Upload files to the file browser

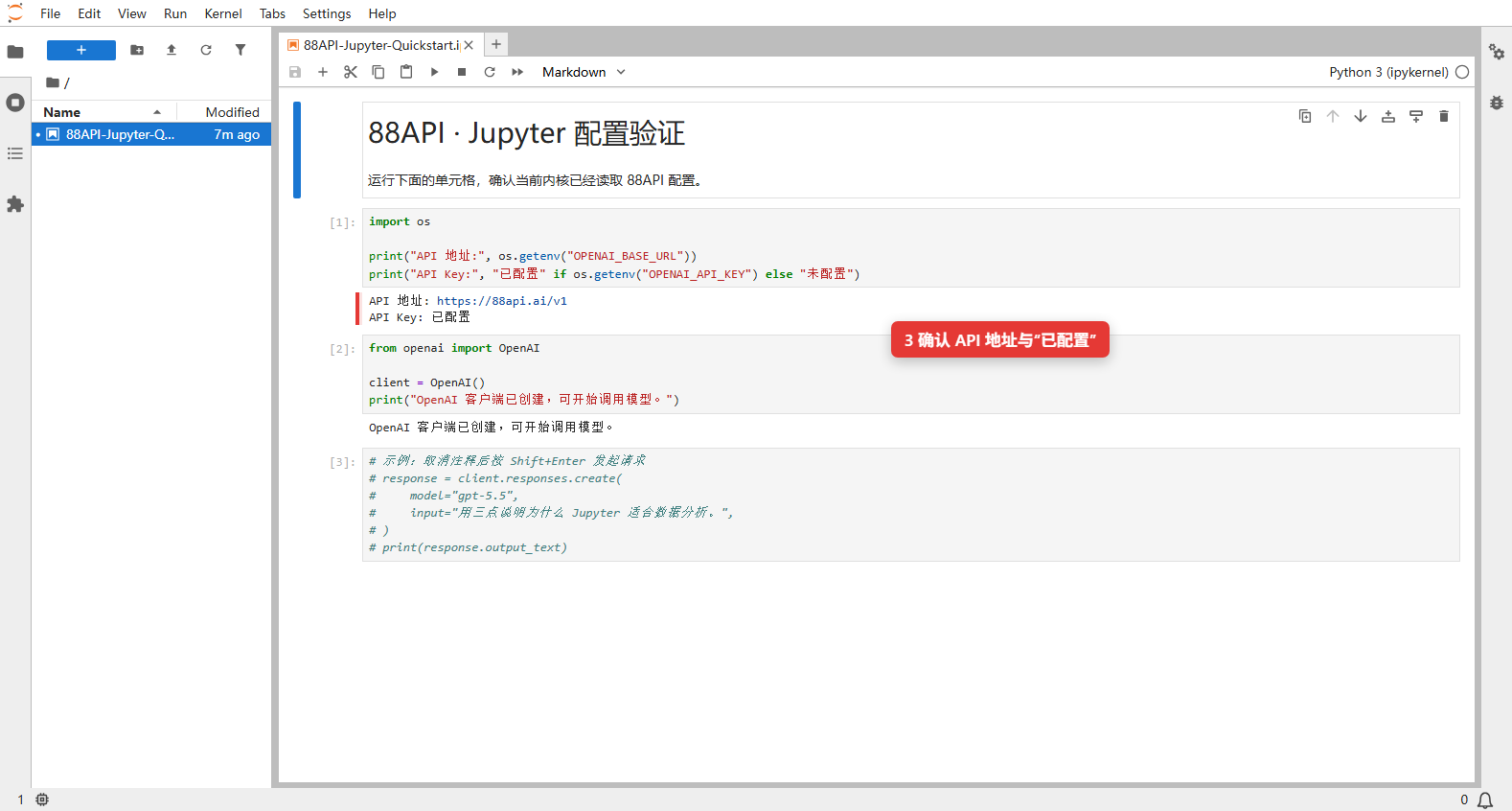pyautogui.click(x=172, y=50)
